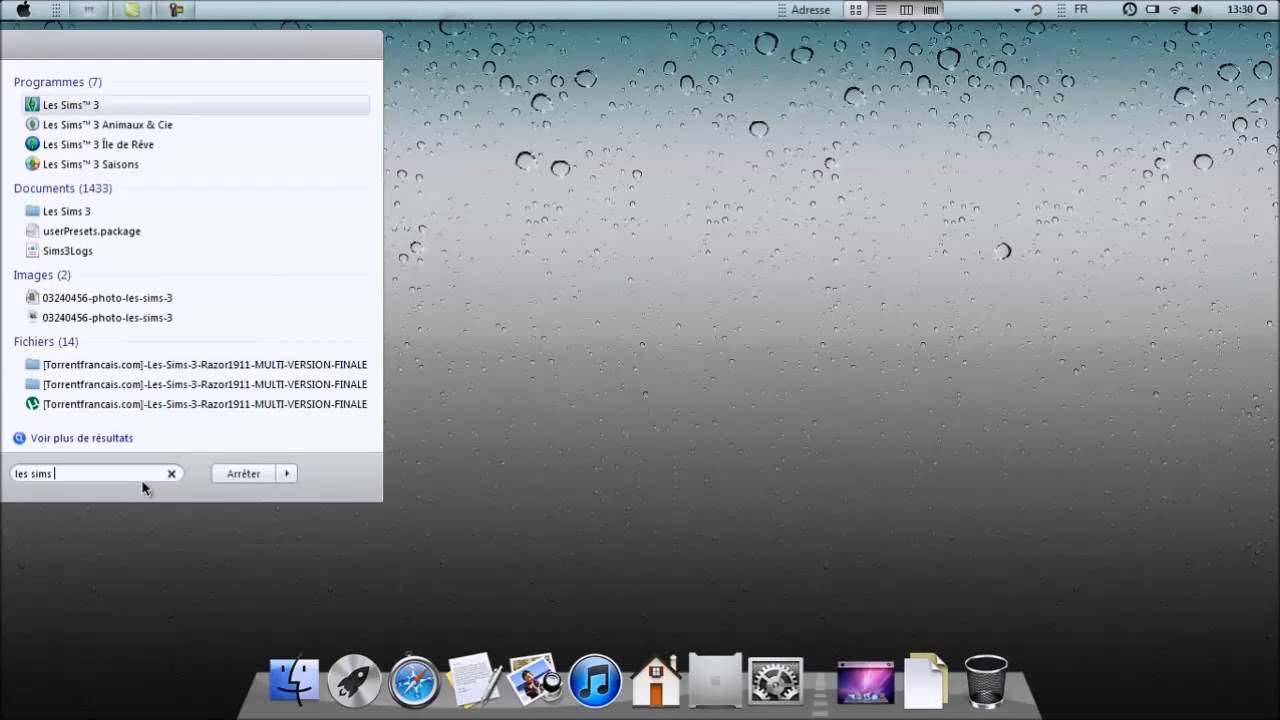Image resolution: width=1280 pixels, height=720 pixels.
Task: Open Preview photos icon in dock
Action: coord(534,680)
